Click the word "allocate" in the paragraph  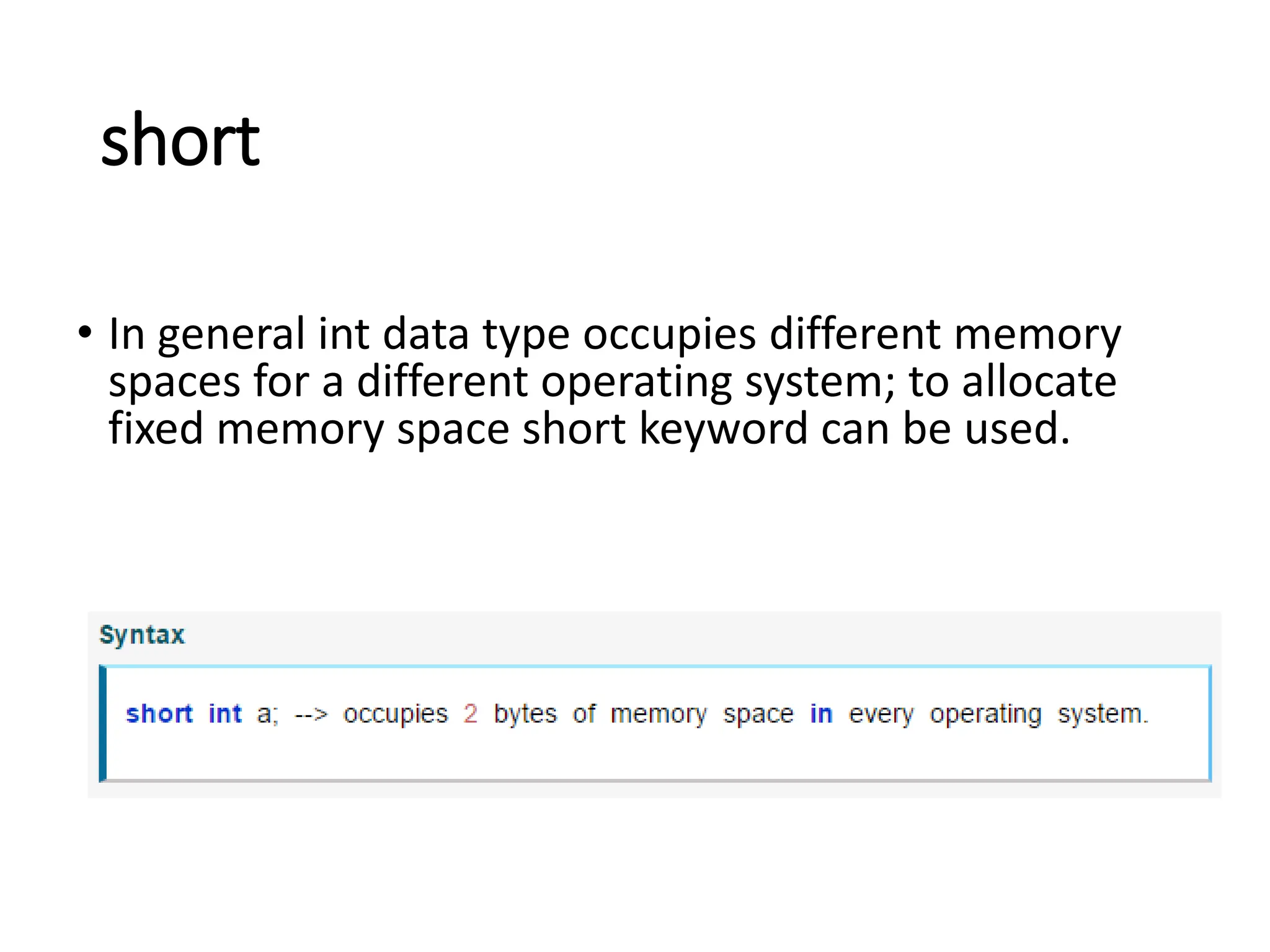click(1039, 381)
